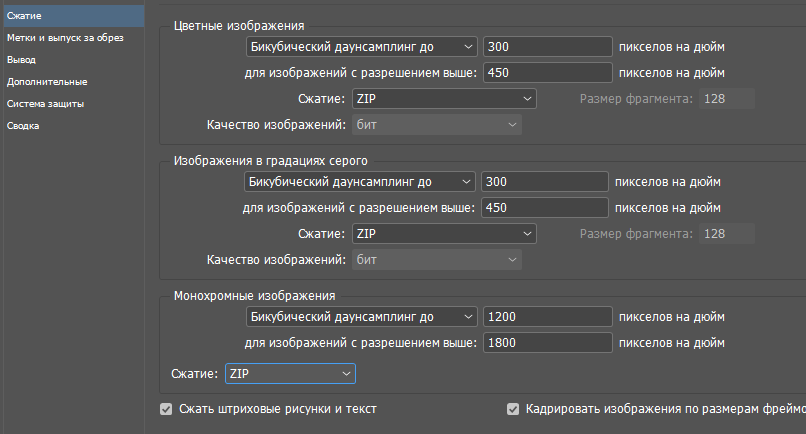Open grayscale images downsampling method dropdown
The width and height of the screenshot is (806, 434).
(x=360, y=181)
